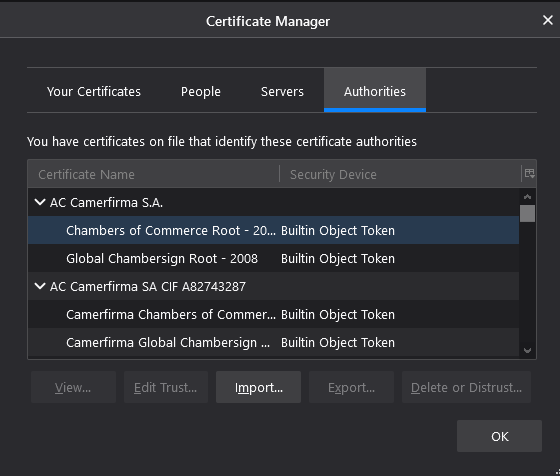The image size is (560, 476).
Task: Sort by the Certificate Name column header
Action: [154, 174]
